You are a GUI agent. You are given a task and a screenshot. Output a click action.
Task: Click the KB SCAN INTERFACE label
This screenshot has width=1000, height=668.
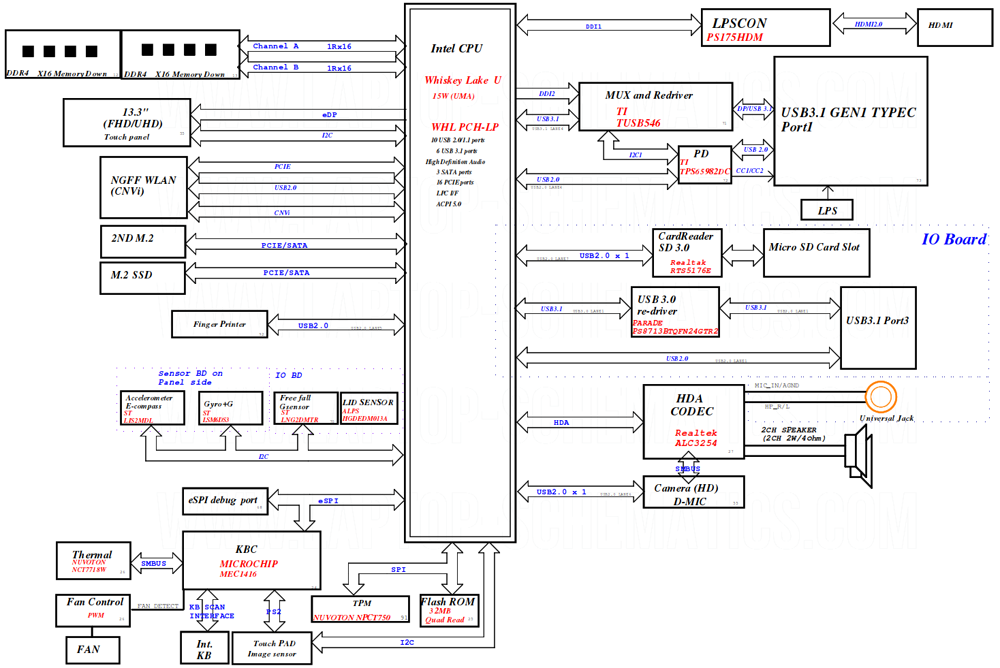[x=212, y=611]
